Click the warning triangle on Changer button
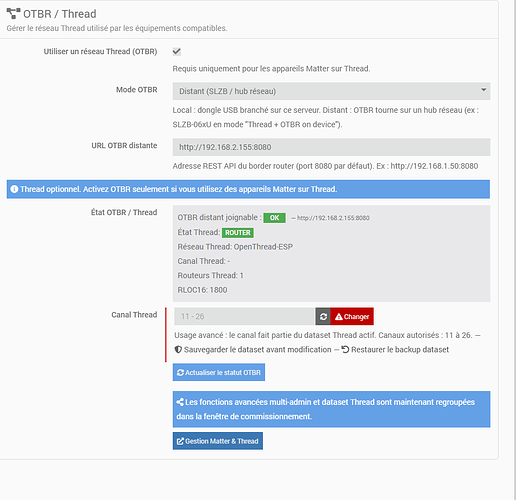The image size is (516, 500). 339,316
